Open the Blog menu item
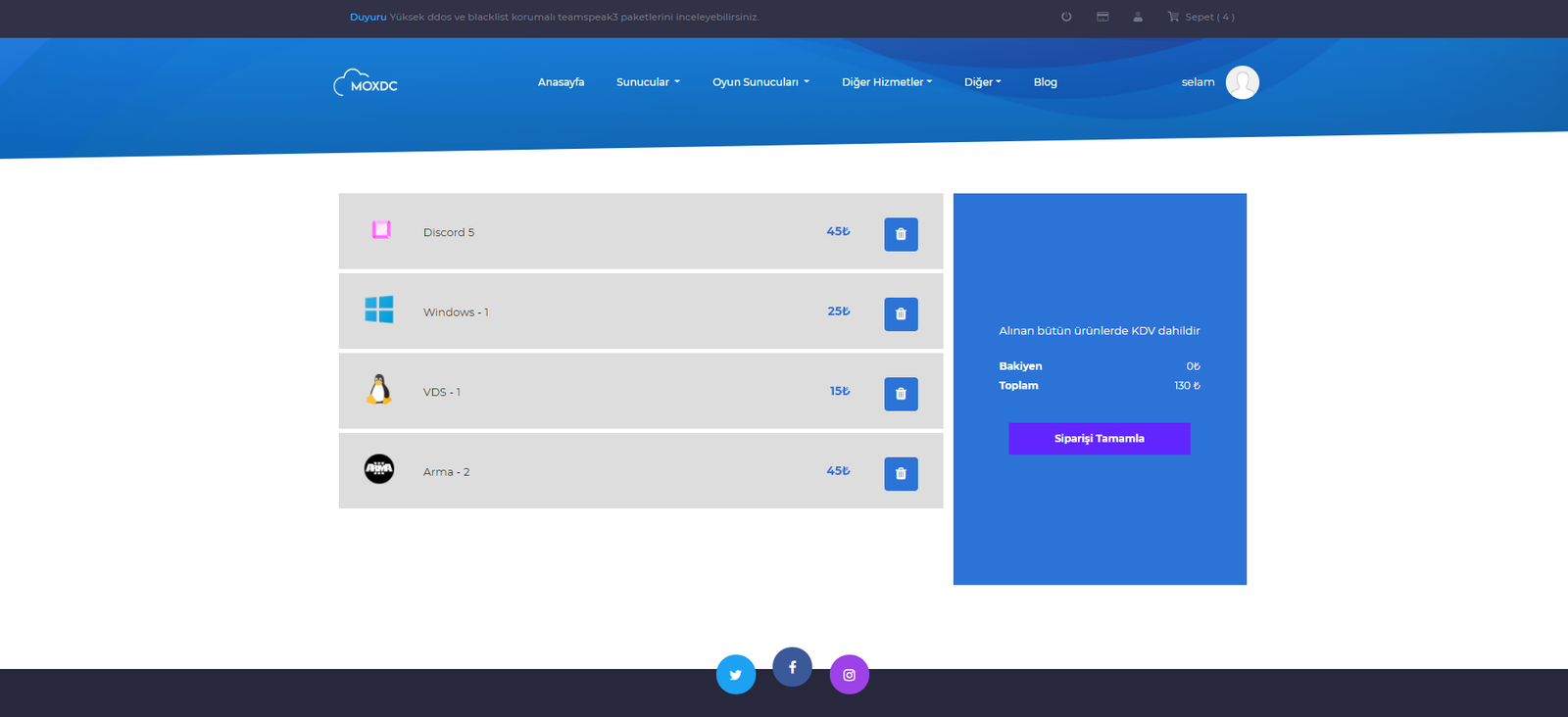This screenshot has height=717, width=1568. 1045,82
